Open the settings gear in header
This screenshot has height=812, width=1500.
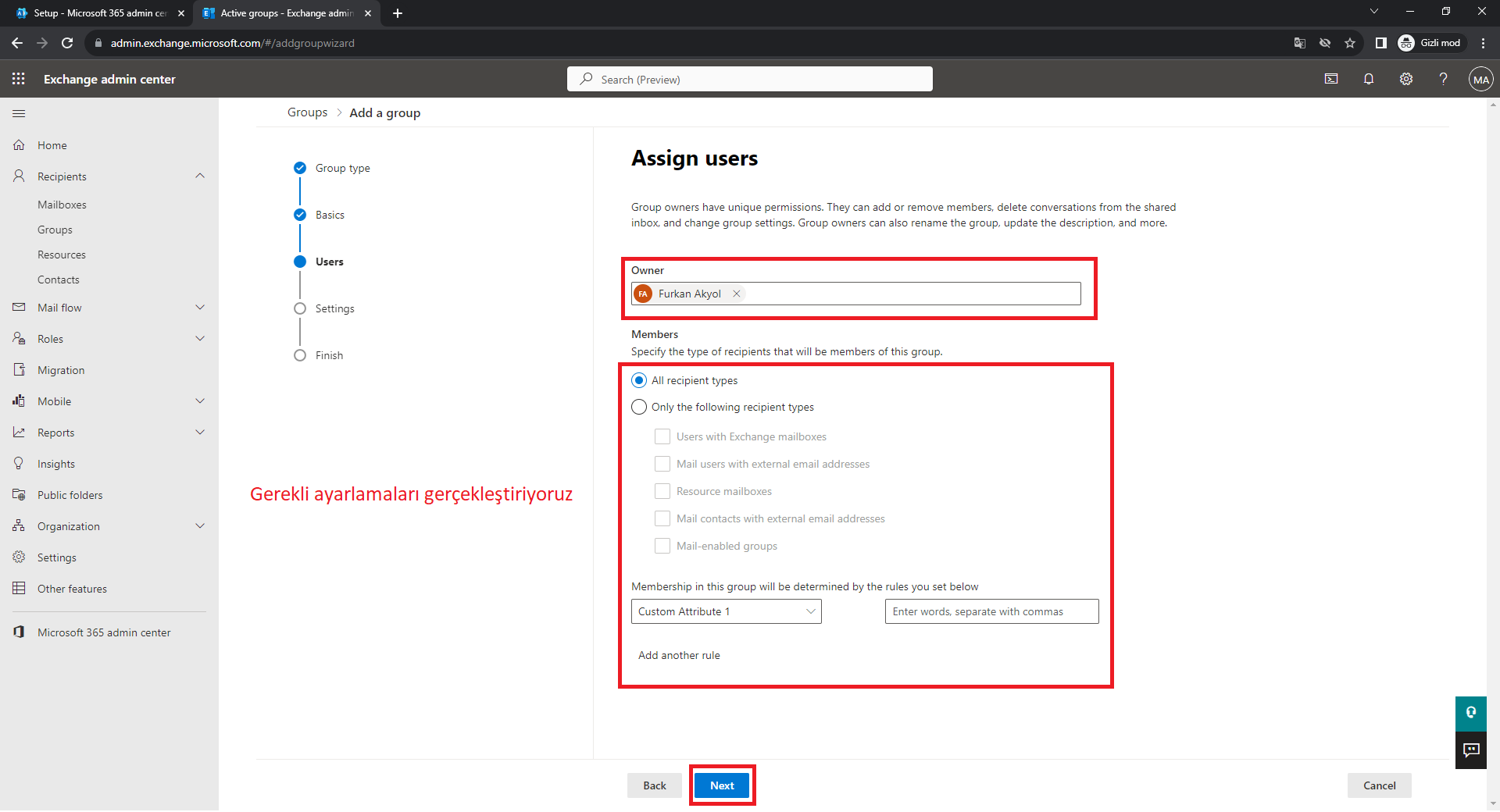(1406, 79)
